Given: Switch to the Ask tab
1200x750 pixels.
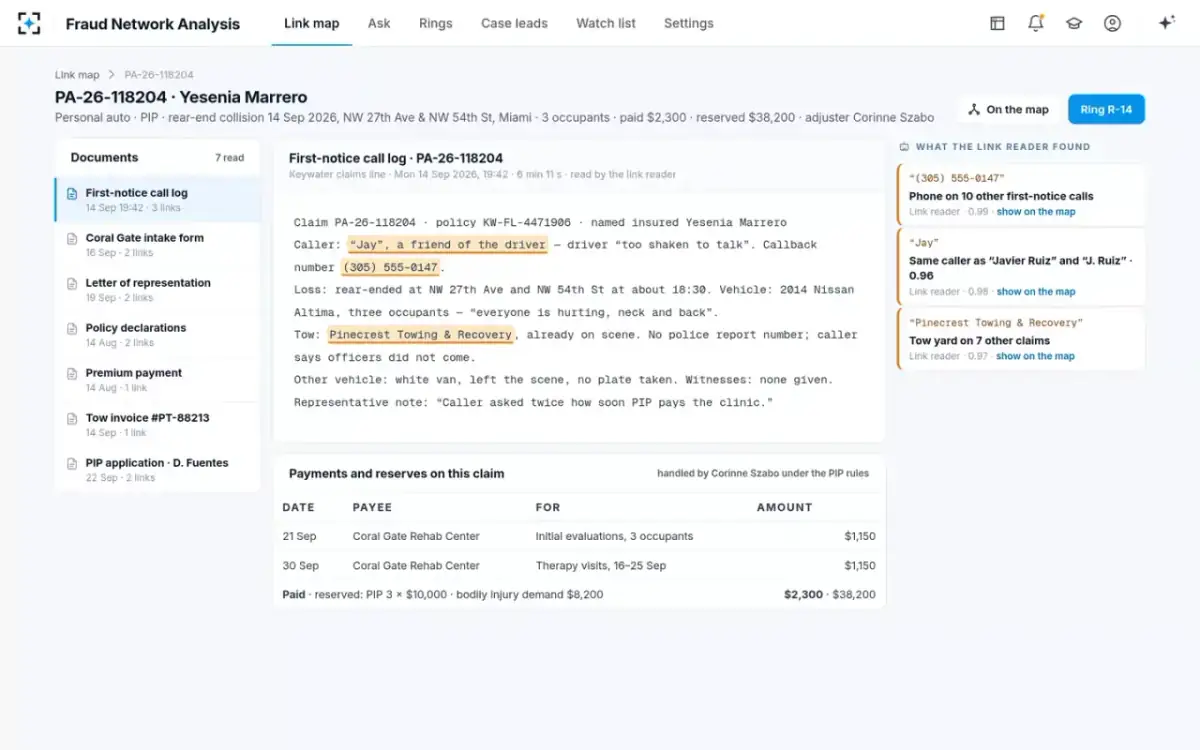Looking at the screenshot, I should (x=379, y=23).
